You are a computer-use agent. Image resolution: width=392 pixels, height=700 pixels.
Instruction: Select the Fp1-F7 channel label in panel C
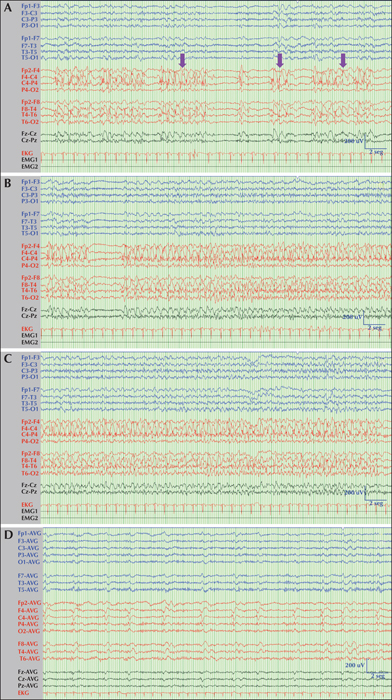click(x=30, y=389)
